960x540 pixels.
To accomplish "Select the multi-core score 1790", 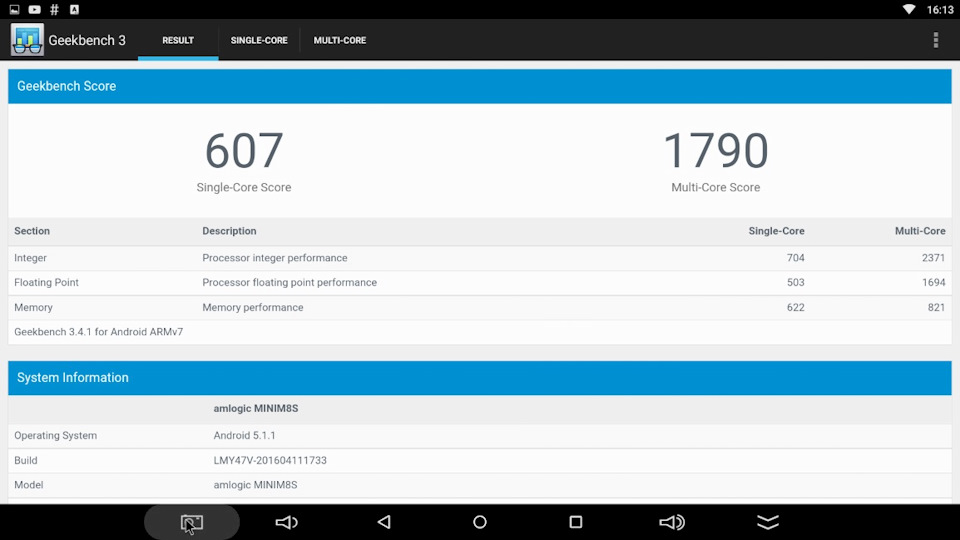I will 716,151.
